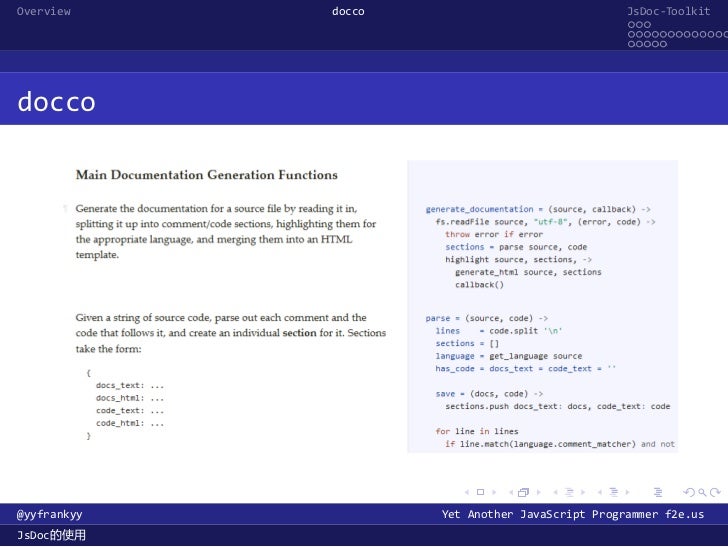
Task: Click the 'fs.readFile source' code line
Action: (x=545, y=222)
